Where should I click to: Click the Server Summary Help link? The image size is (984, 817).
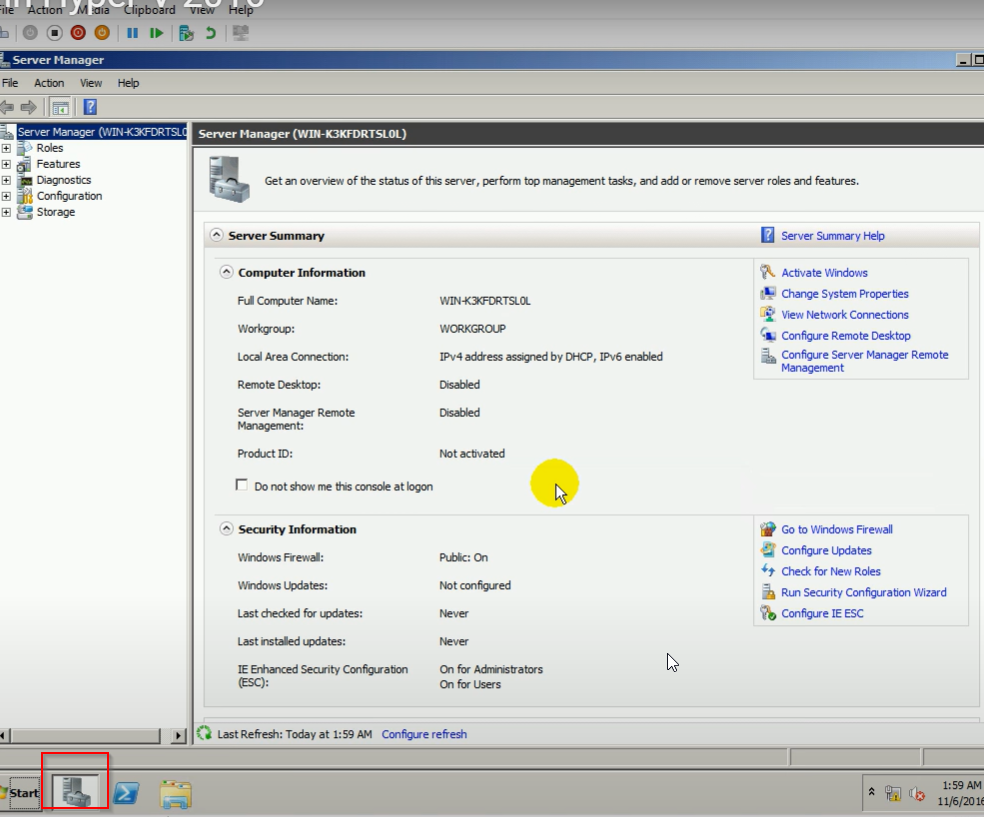(833, 236)
